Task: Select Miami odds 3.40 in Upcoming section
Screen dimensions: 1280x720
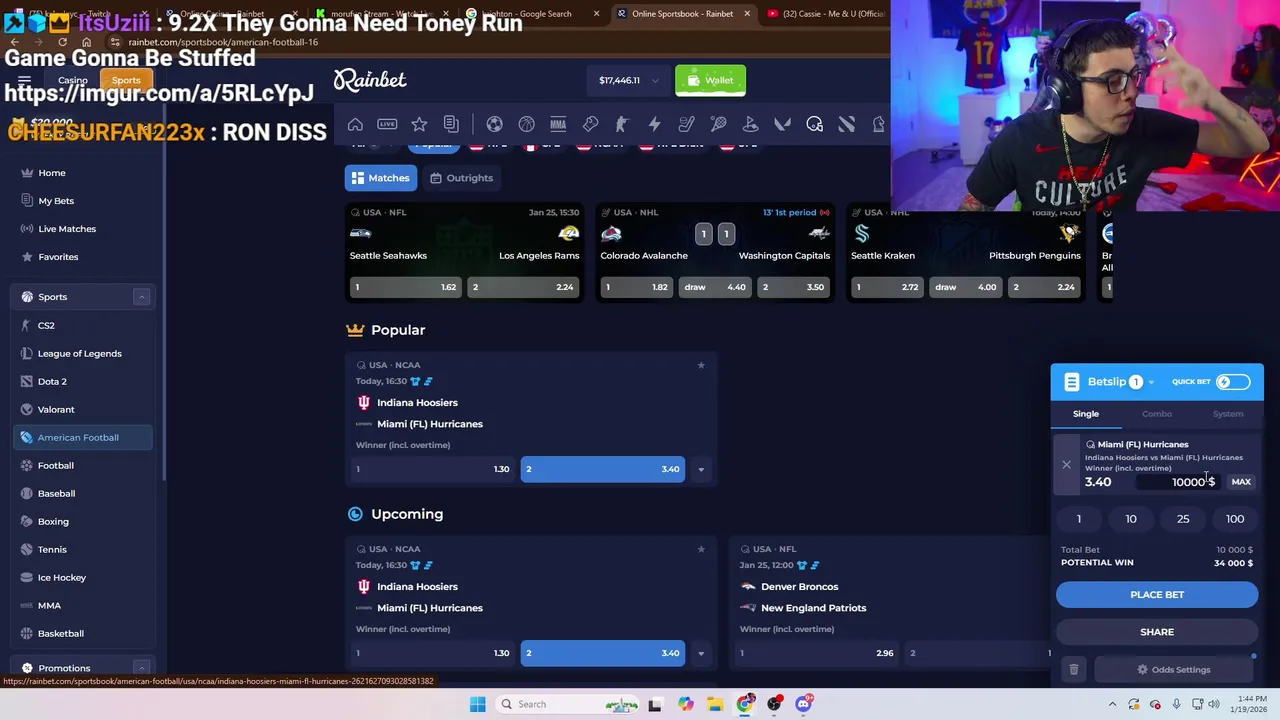Action: point(603,653)
